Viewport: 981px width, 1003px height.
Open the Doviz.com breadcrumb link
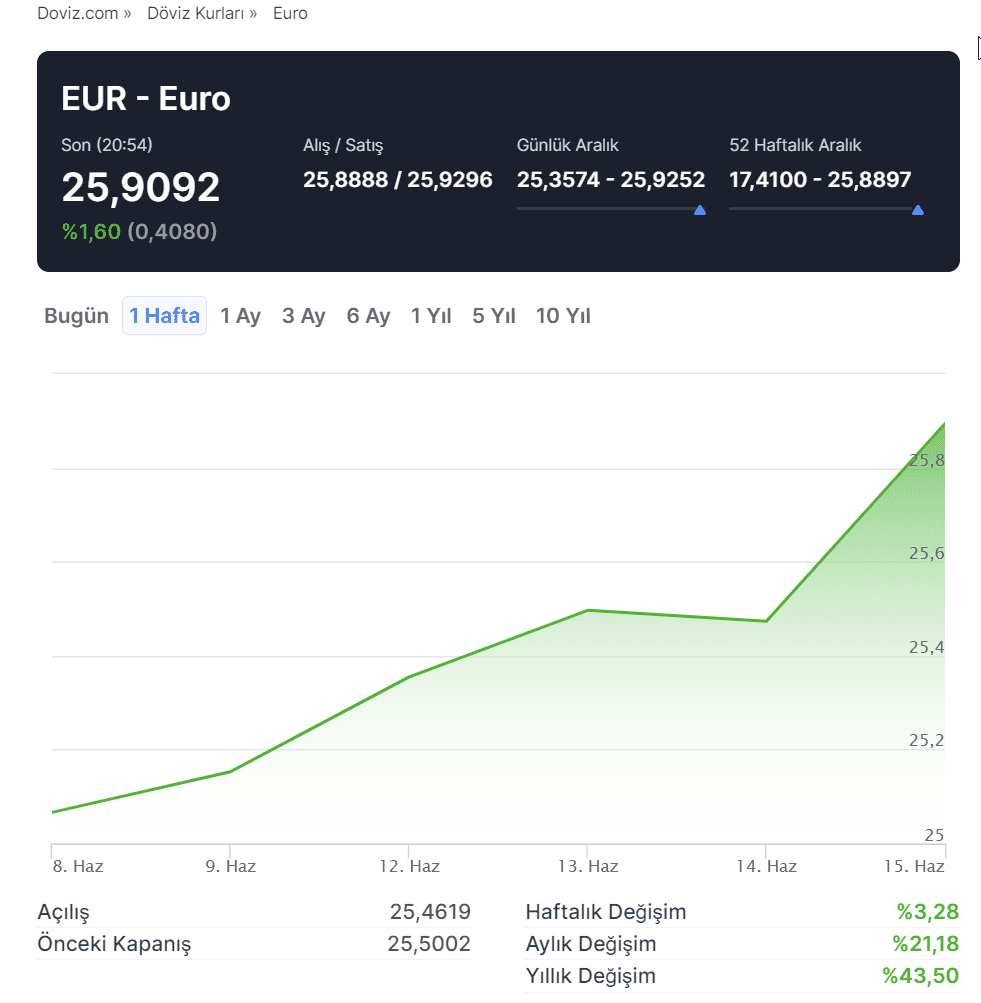77,14
